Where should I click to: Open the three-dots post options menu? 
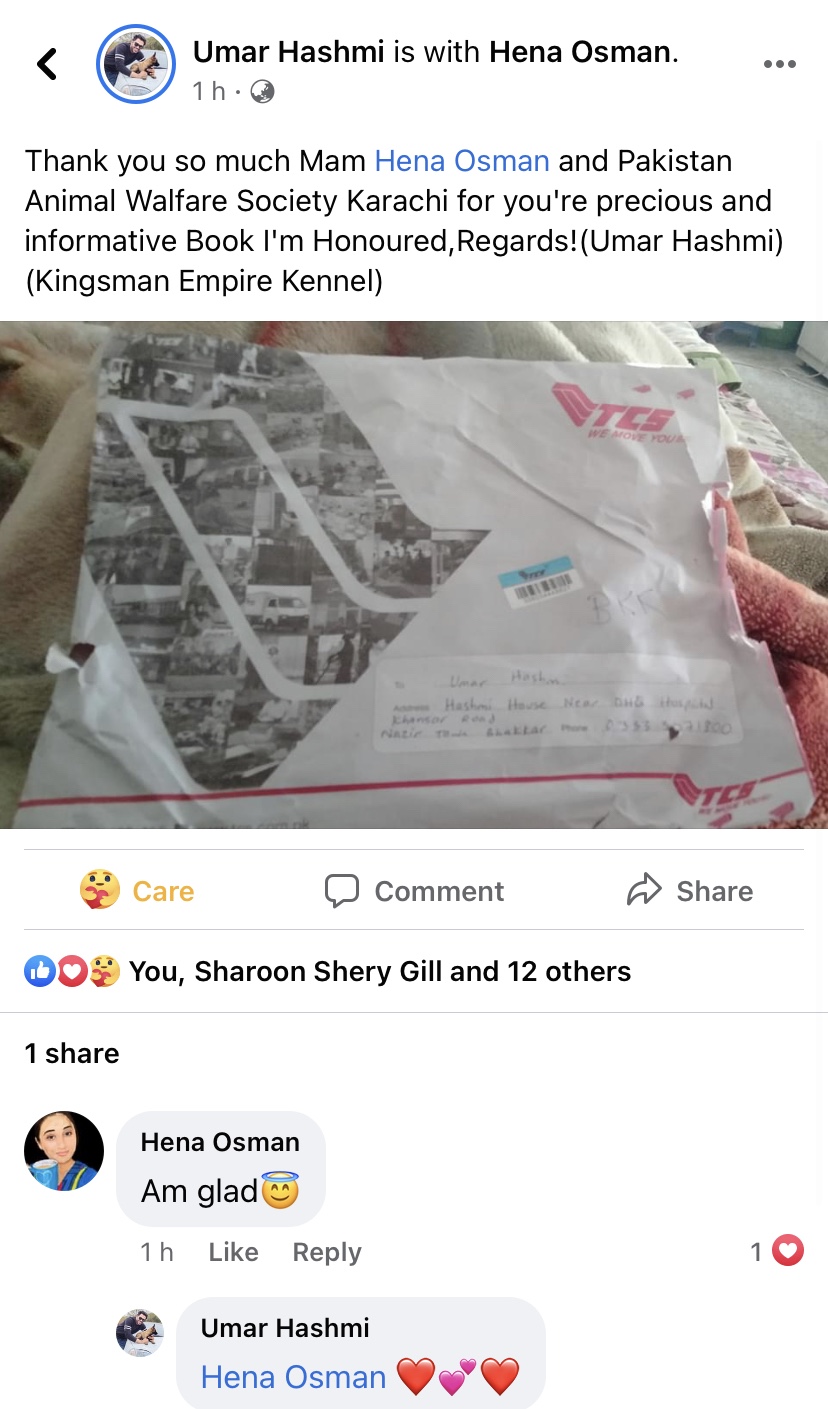click(779, 64)
